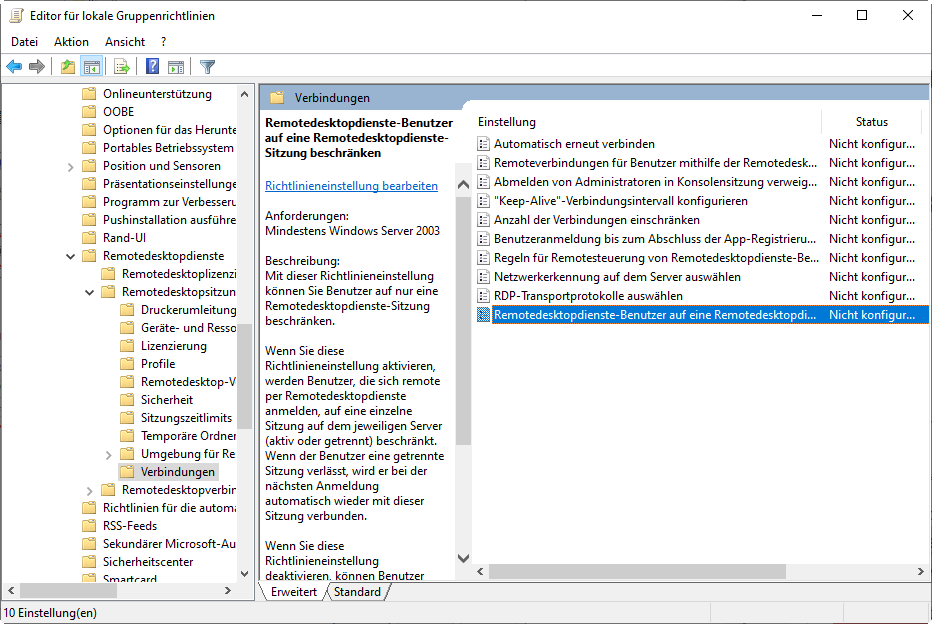This screenshot has width=932, height=624.
Task: Sort by the Status column header
Action: pos(871,122)
